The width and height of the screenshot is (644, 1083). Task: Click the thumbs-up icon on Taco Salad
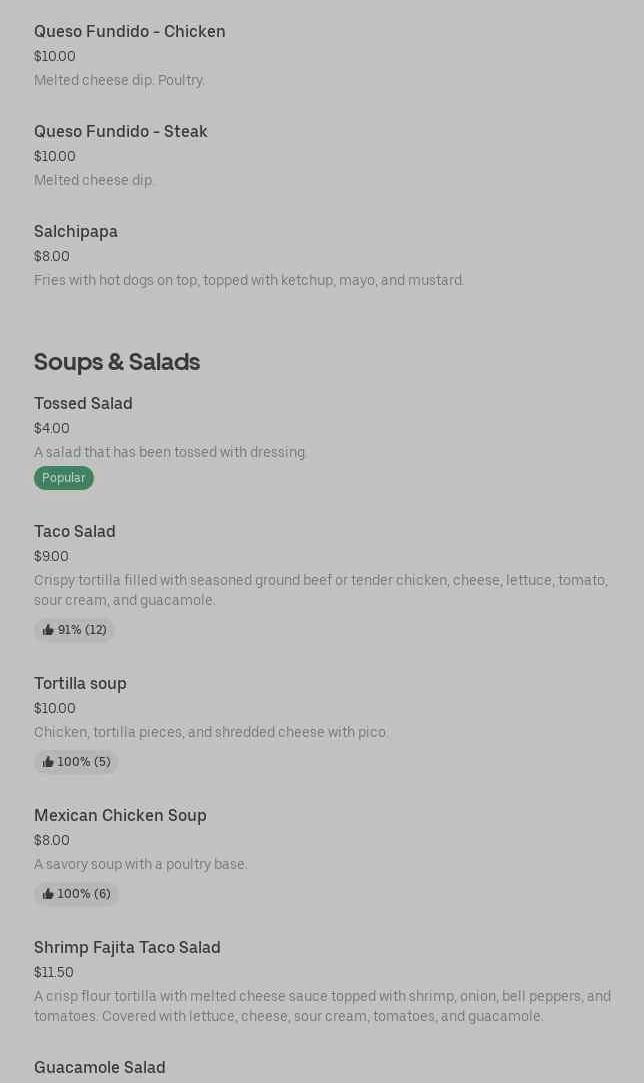pyautogui.click(x=48, y=630)
